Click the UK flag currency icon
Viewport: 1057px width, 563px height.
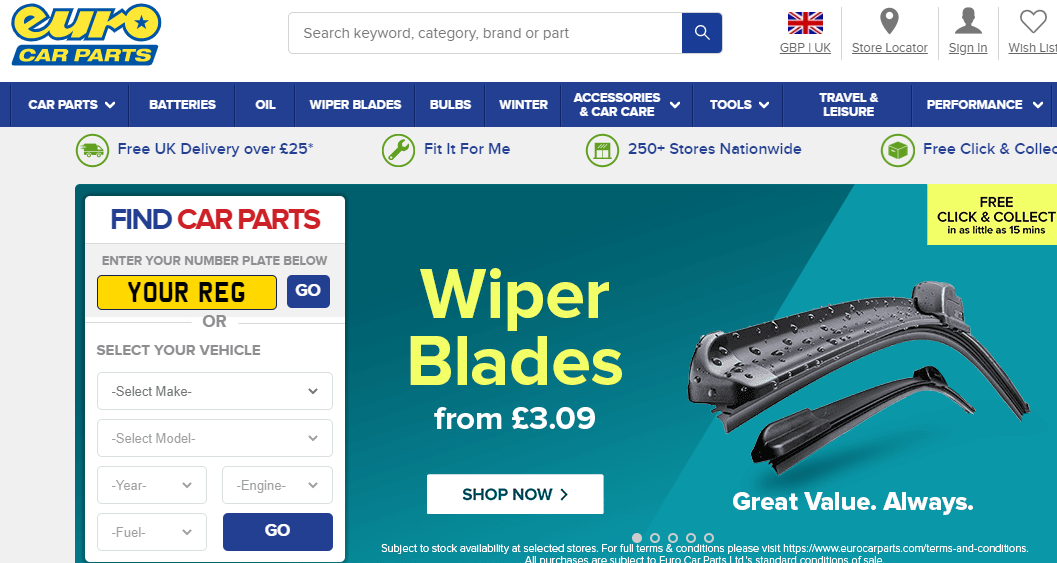[805, 23]
